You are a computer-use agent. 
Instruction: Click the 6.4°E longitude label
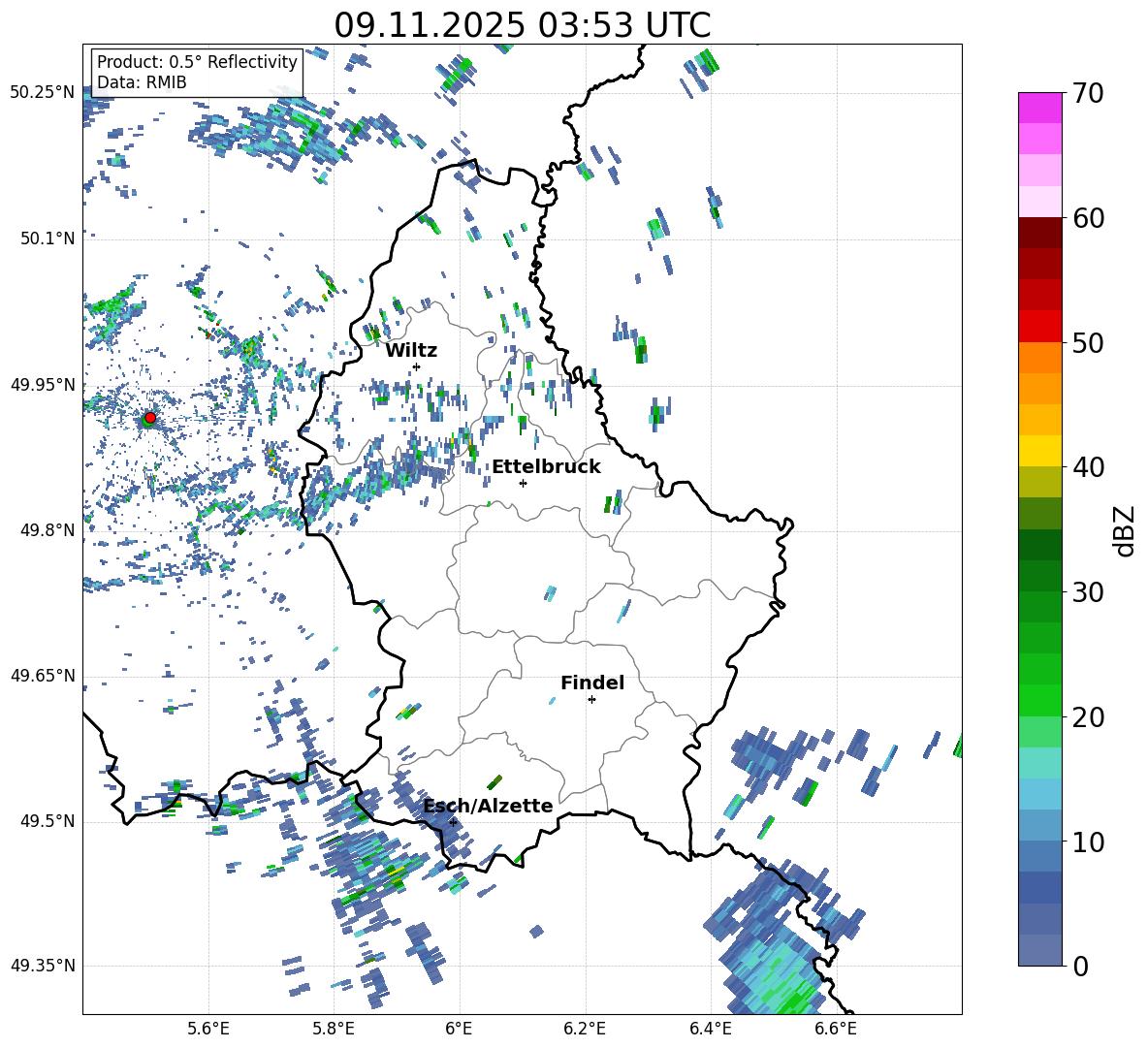710,1029
